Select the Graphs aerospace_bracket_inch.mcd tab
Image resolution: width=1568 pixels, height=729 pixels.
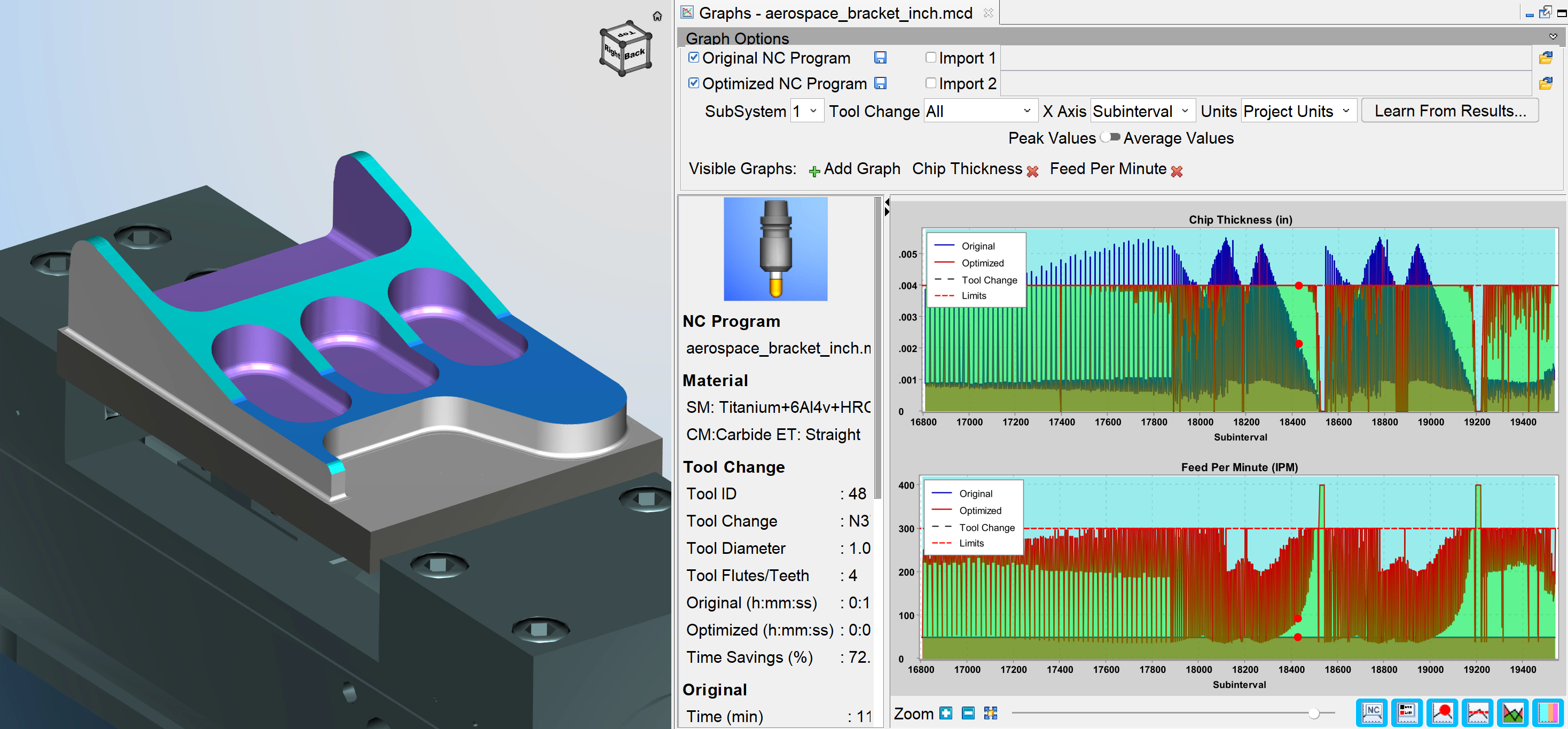(835, 13)
